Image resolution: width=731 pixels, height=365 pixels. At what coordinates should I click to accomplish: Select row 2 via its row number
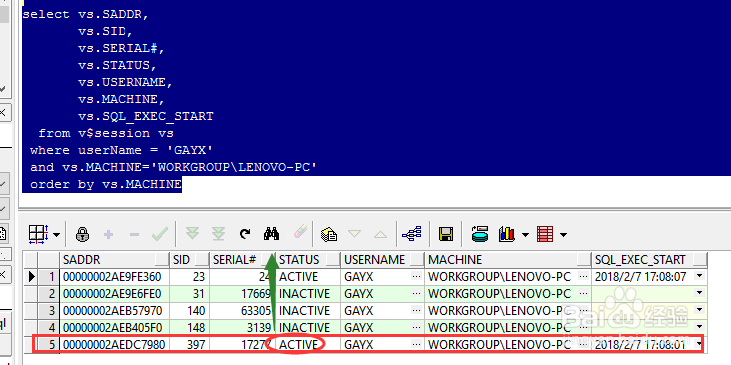coord(48,294)
